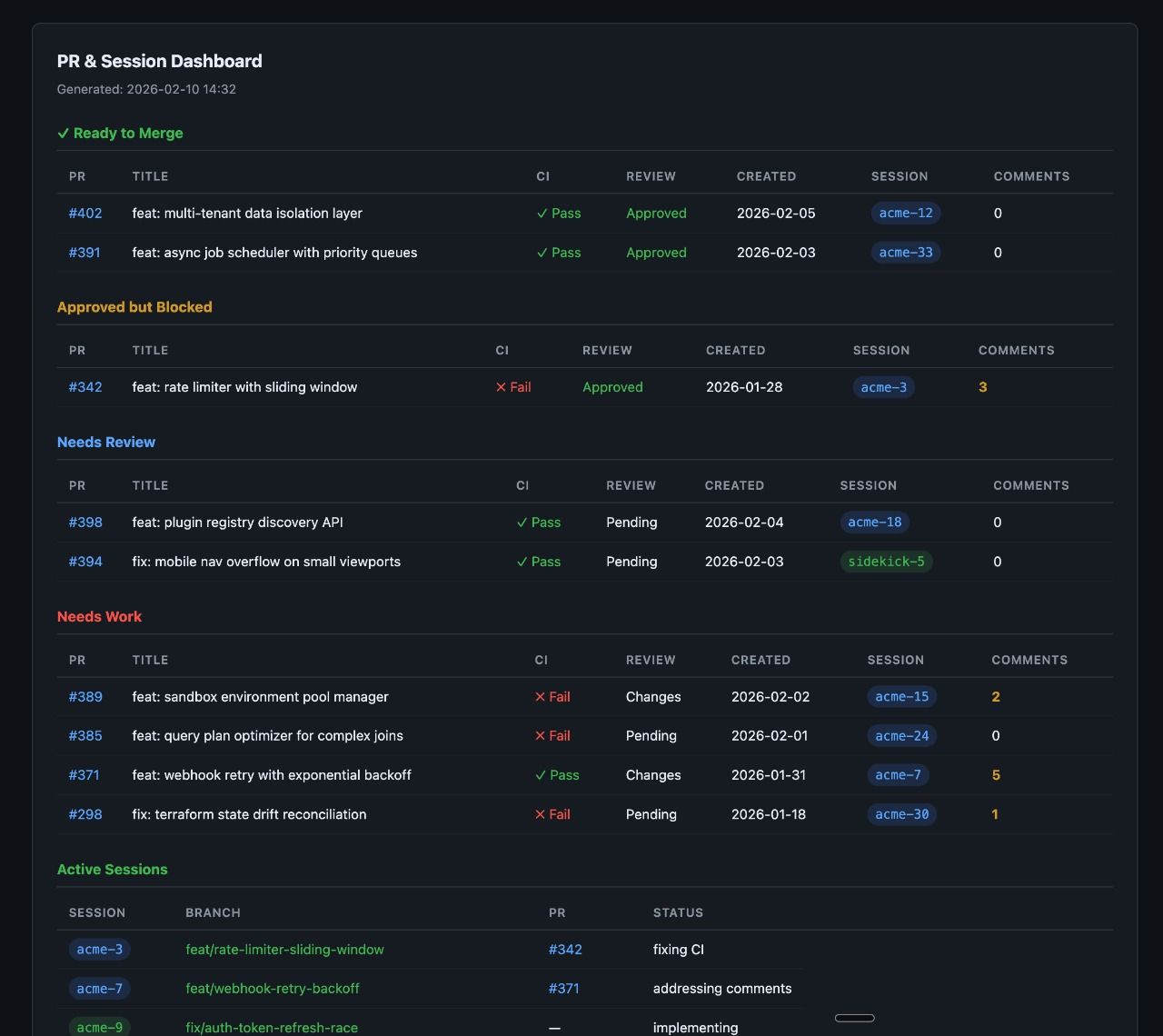This screenshot has height=1036, width=1163.
Task: Open pull request #298 link
Action: pos(85,814)
